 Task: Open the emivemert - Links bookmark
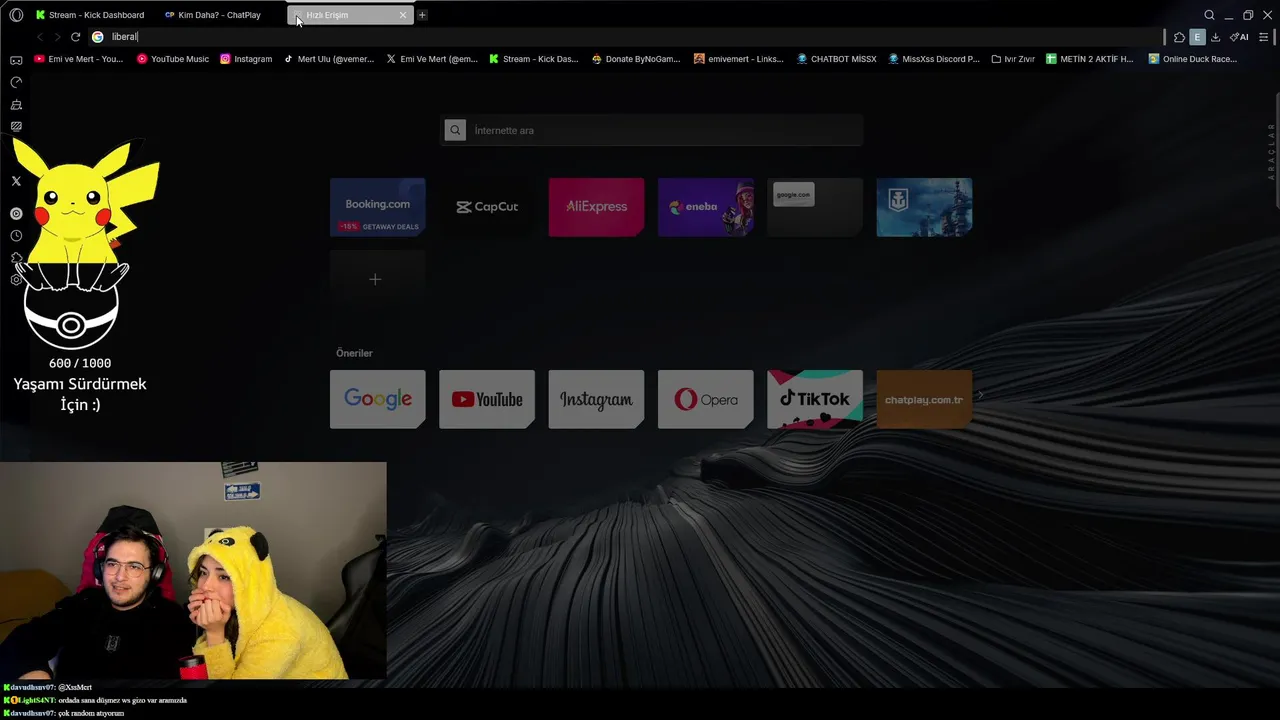[x=739, y=59]
